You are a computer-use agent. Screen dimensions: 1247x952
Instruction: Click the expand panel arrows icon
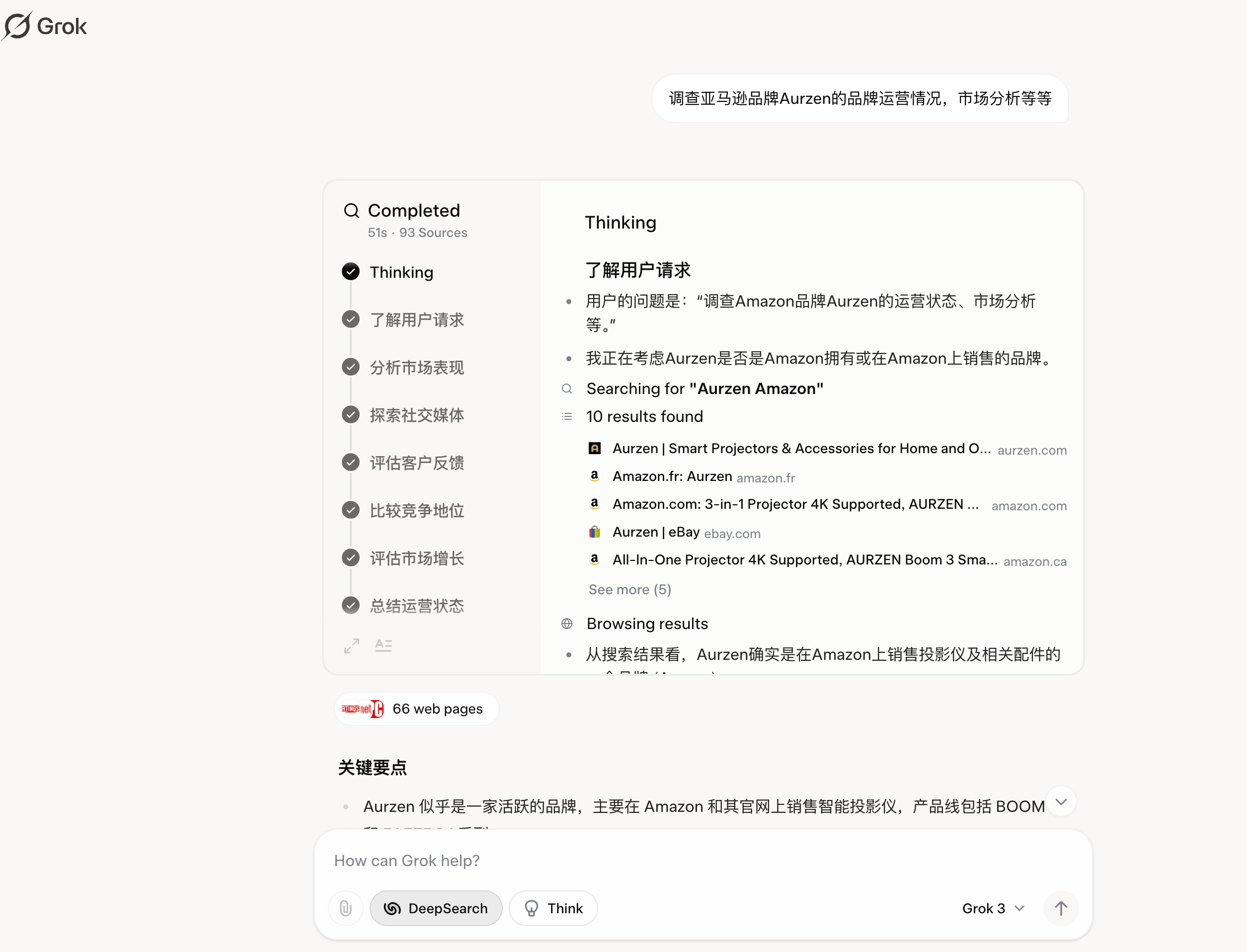click(351, 645)
